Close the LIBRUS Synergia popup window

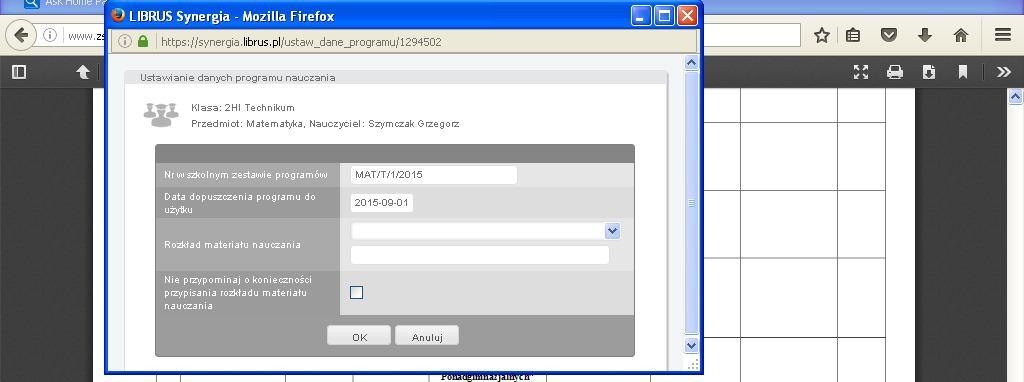click(687, 16)
